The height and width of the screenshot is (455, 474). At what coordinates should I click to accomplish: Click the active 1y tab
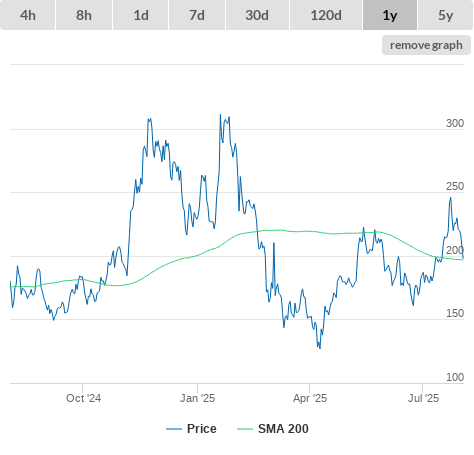(390, 15)
